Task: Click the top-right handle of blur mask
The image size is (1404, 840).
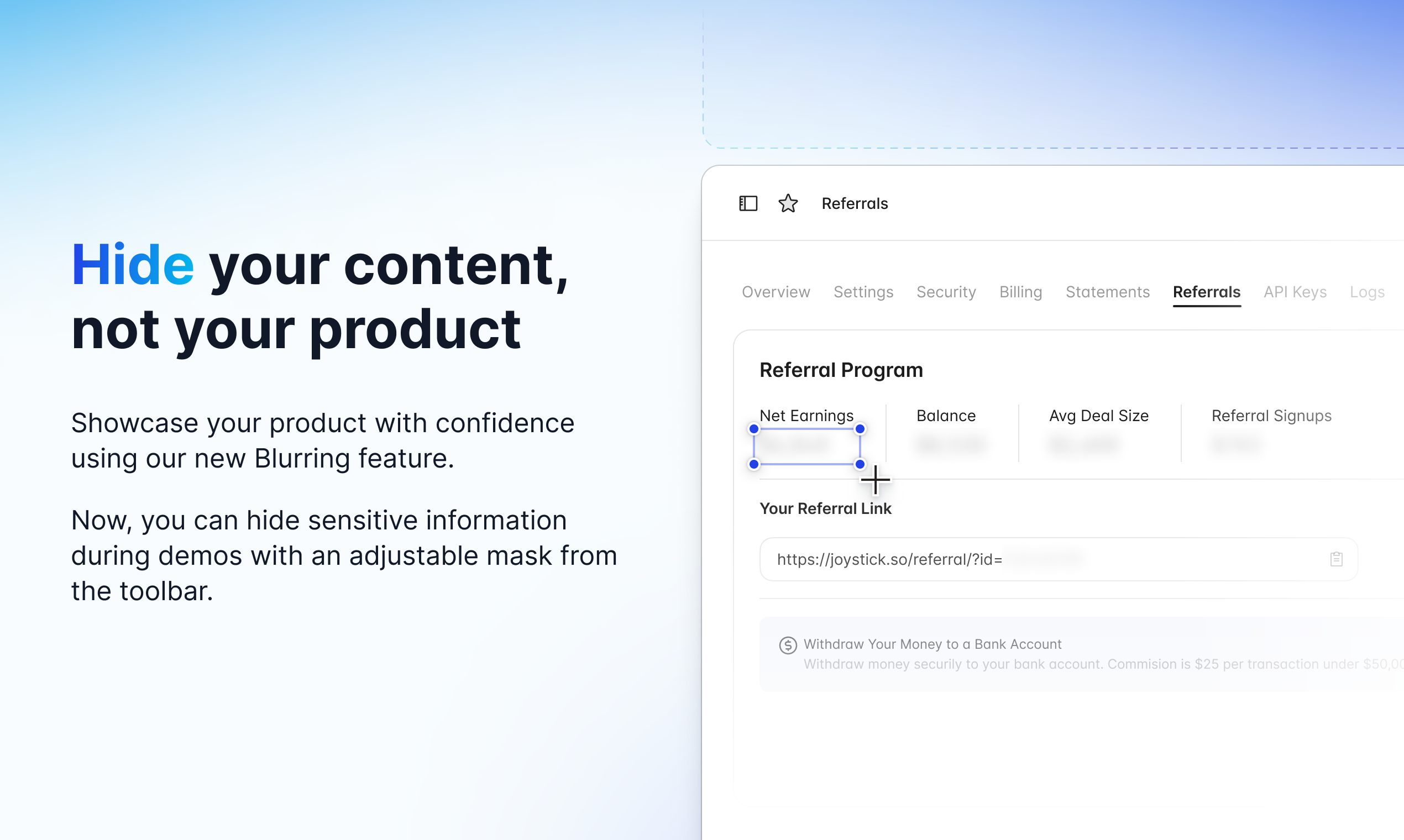Action: (x=860, y=428)
